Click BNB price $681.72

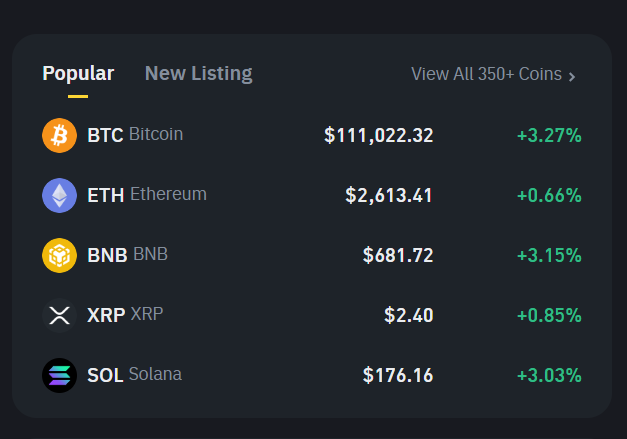[398, 255]
